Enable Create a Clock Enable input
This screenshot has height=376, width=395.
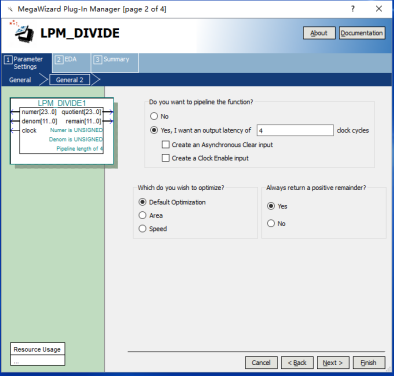click(166, 158)
